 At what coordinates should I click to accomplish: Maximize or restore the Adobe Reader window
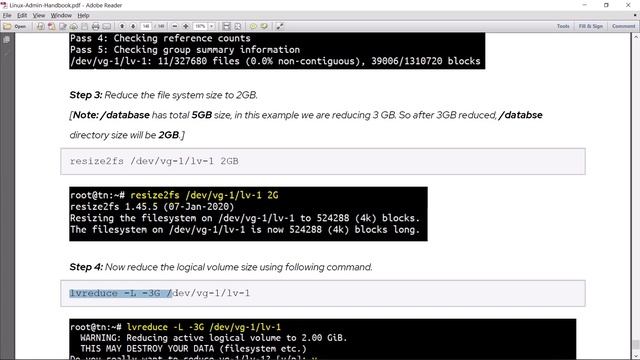(606, 5)
